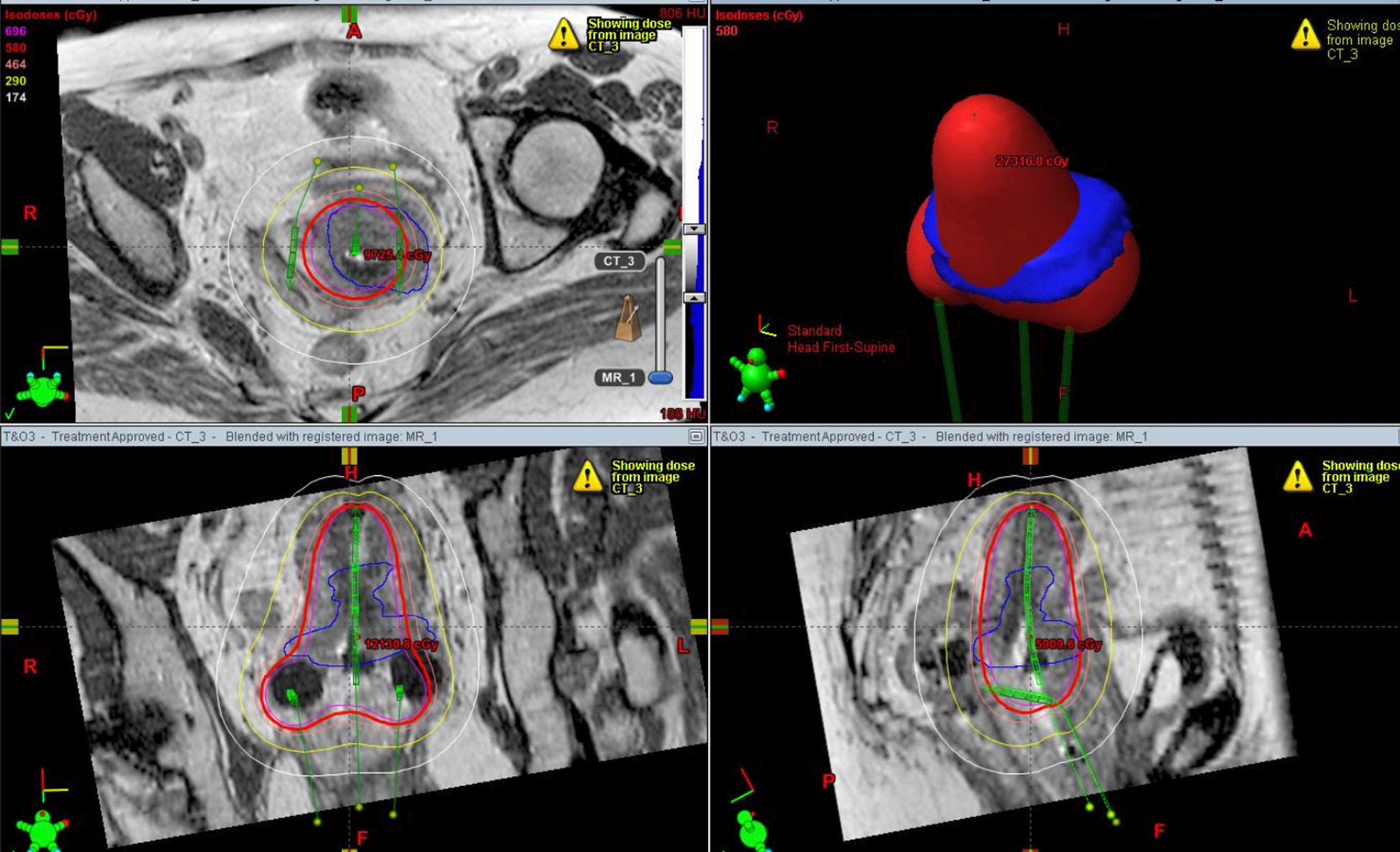
Task: Toggle 696 cGy isodose level
Action: pos(16,32)
